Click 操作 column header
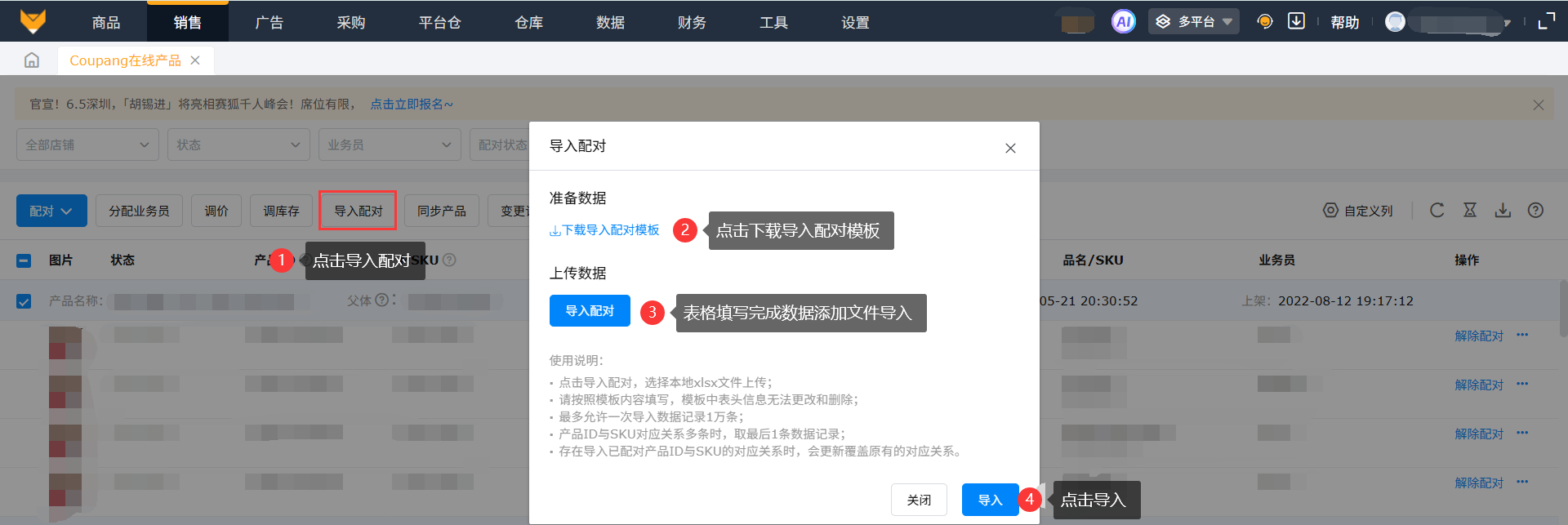 tap(1467, 260)
